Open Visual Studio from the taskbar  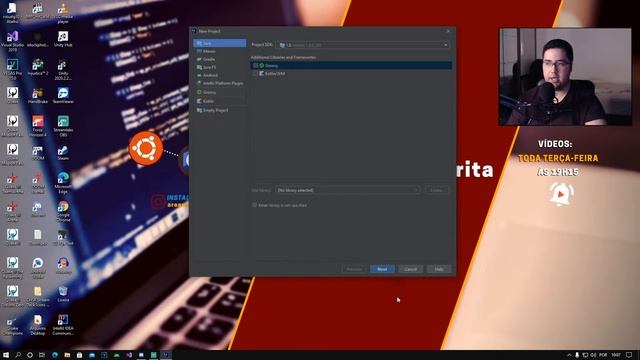point(129,355)
